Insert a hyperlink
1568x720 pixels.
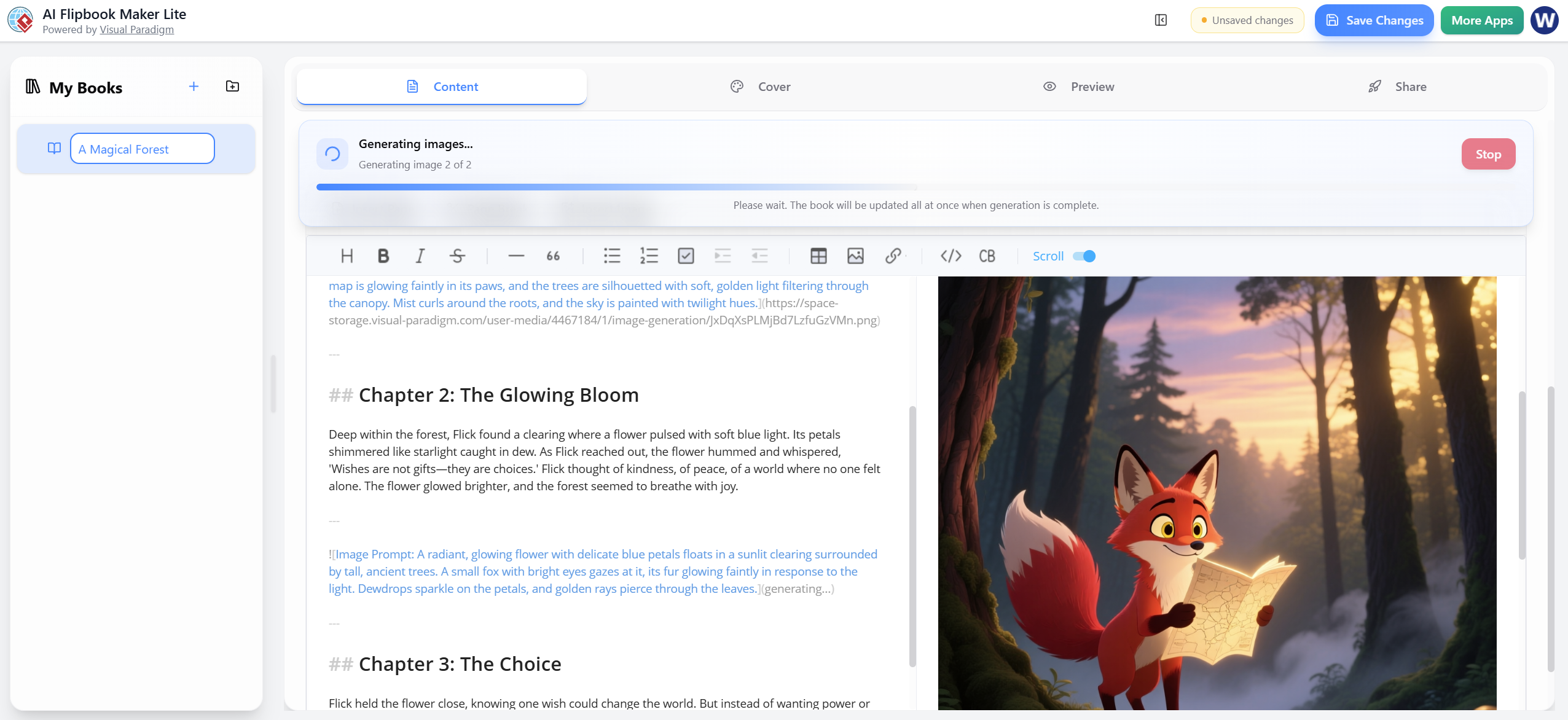pos(894,256)
